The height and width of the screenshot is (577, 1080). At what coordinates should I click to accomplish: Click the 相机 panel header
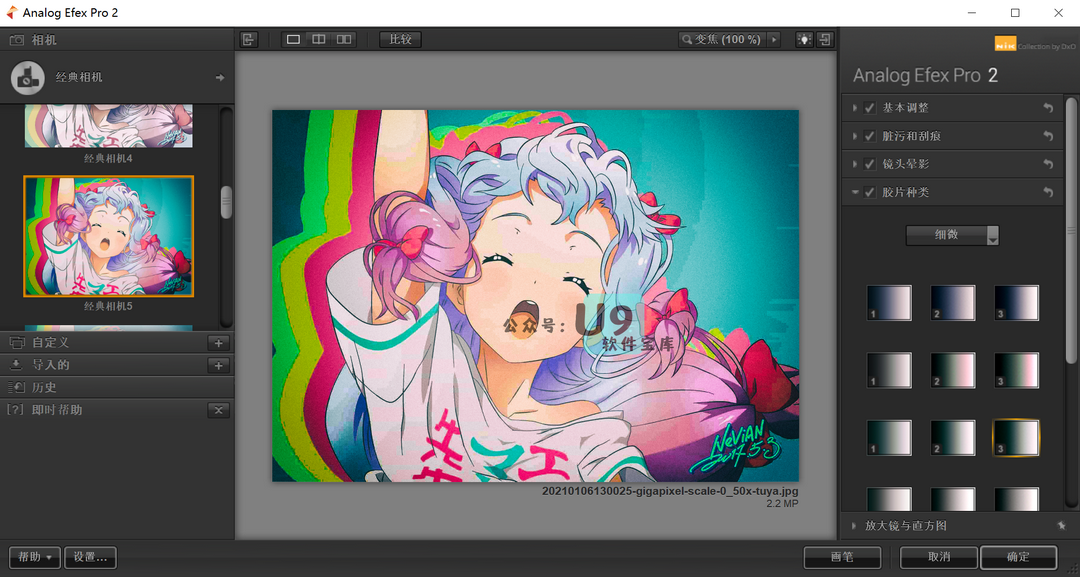(x=117, y=40)
